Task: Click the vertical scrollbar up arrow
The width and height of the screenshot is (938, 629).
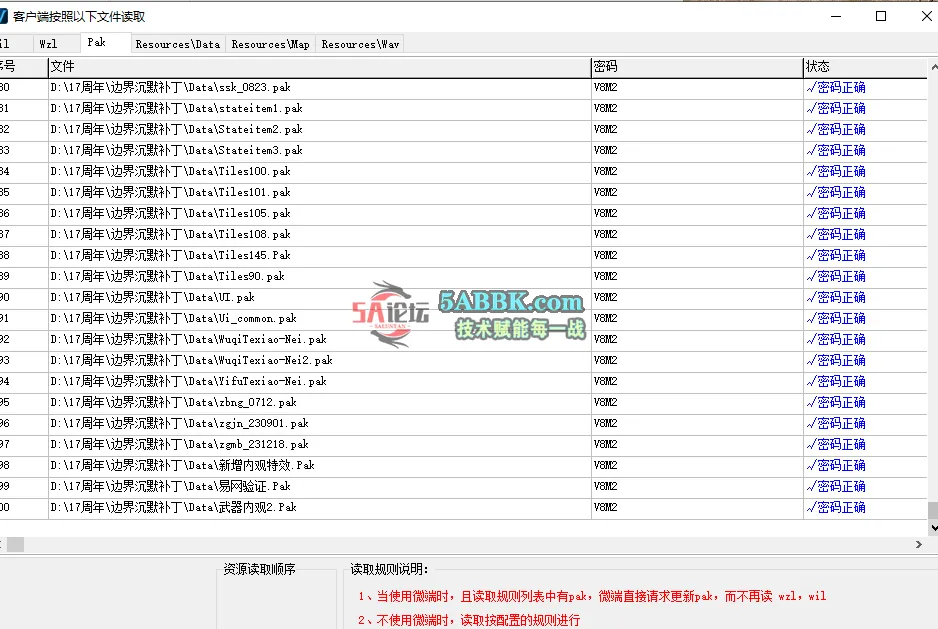Action: point(933,67)
